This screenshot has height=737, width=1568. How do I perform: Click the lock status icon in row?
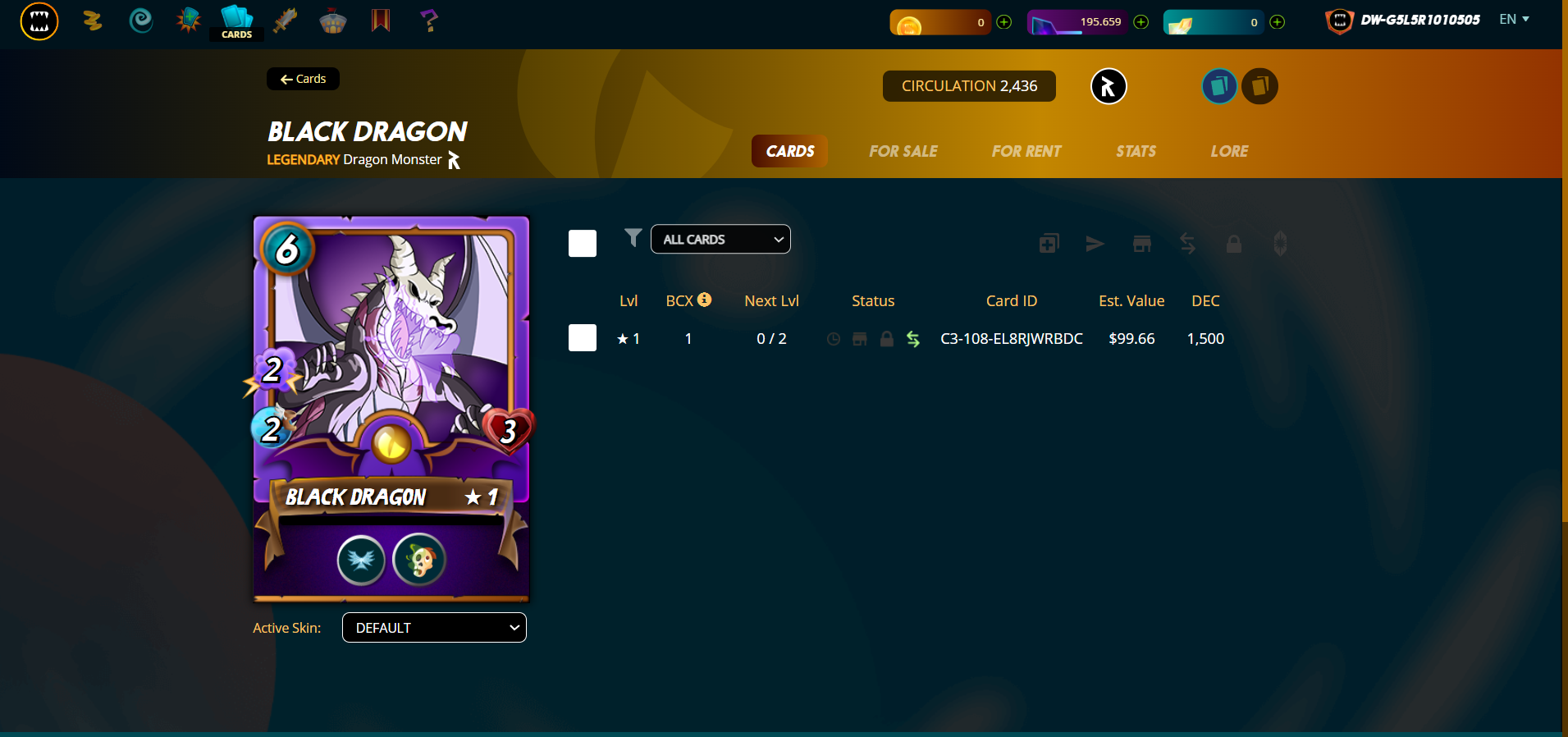pyautogui.click(x=886, y=339)
